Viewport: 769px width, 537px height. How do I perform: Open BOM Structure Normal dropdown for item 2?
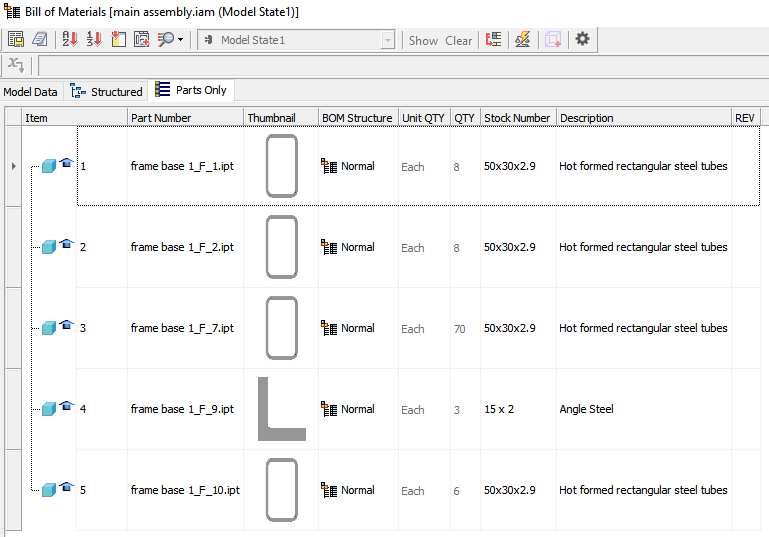coord(358,247)
